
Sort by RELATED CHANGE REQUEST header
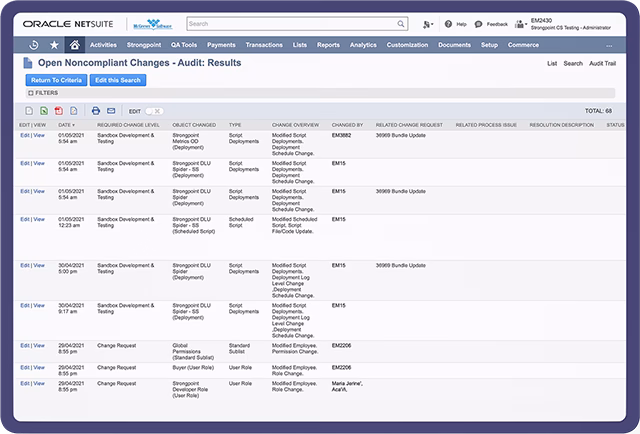click(x=409, y=125)
